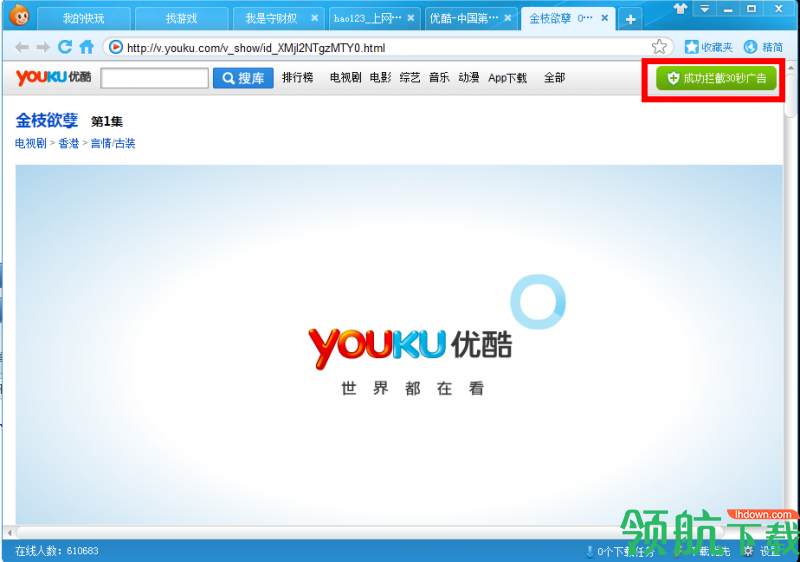Click the 搜库 search button
This screenshot has height=562, width=800.
coord(243,78)
